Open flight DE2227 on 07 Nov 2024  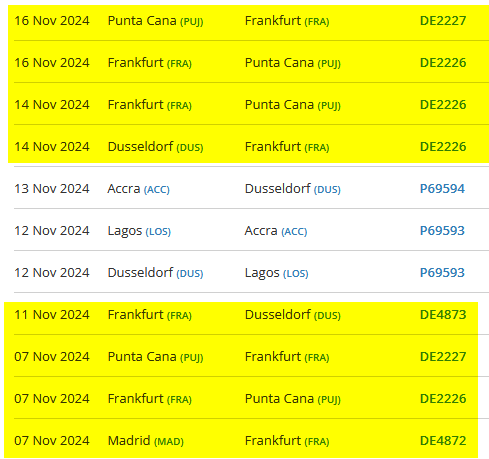pos(443,357)
